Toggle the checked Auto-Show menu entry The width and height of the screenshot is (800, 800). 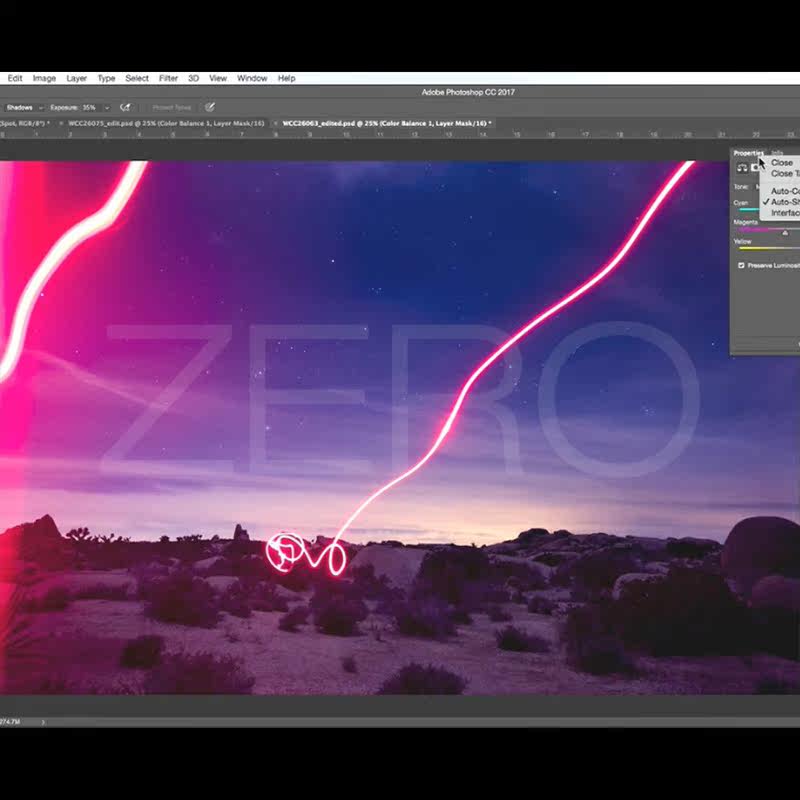[784, 202]
